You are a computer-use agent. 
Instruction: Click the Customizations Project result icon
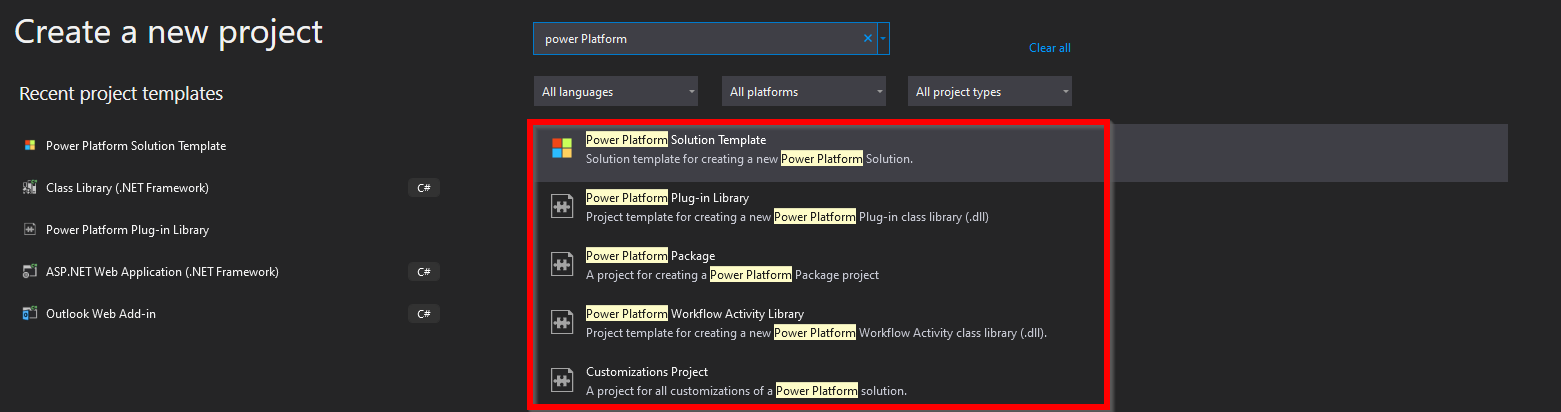[562, 380]
